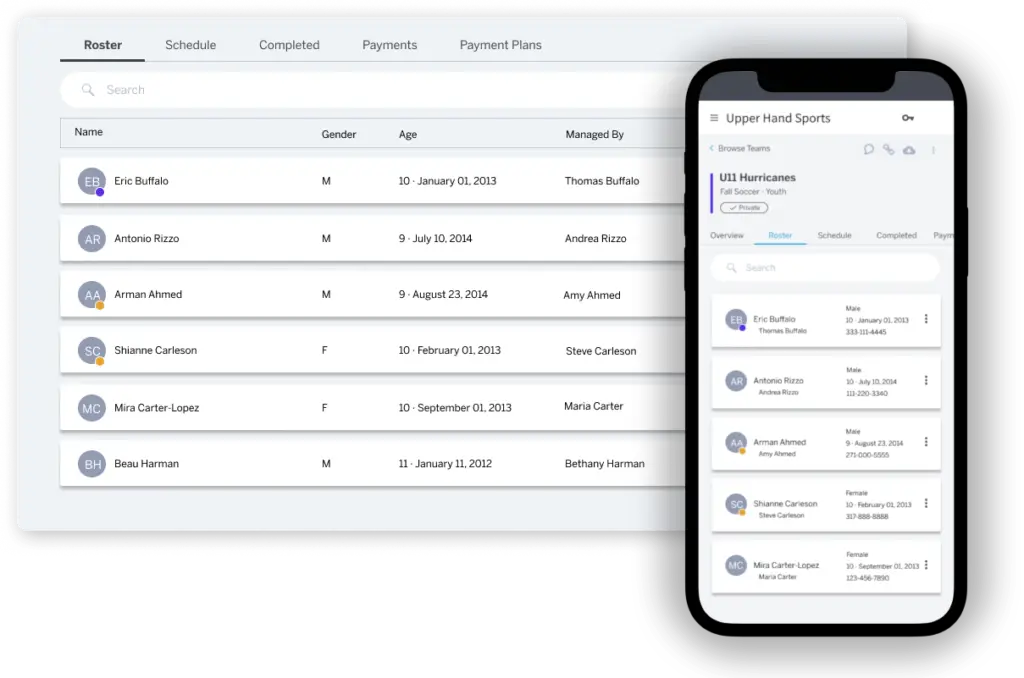Switch to the Payment Plans tab

click(x=500, y=45)
